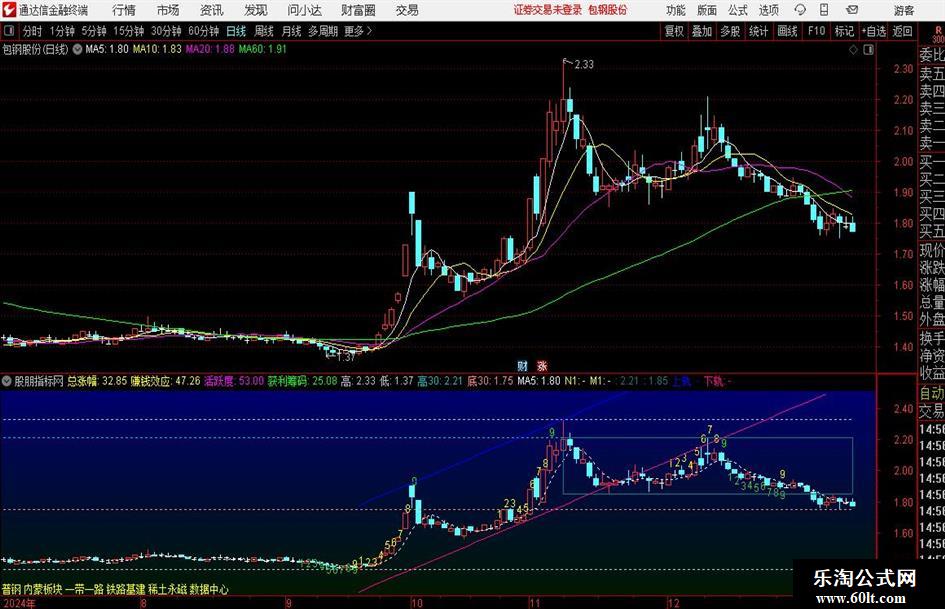Click the 返回 back button

pyautogui.click(x=902, y=31)
